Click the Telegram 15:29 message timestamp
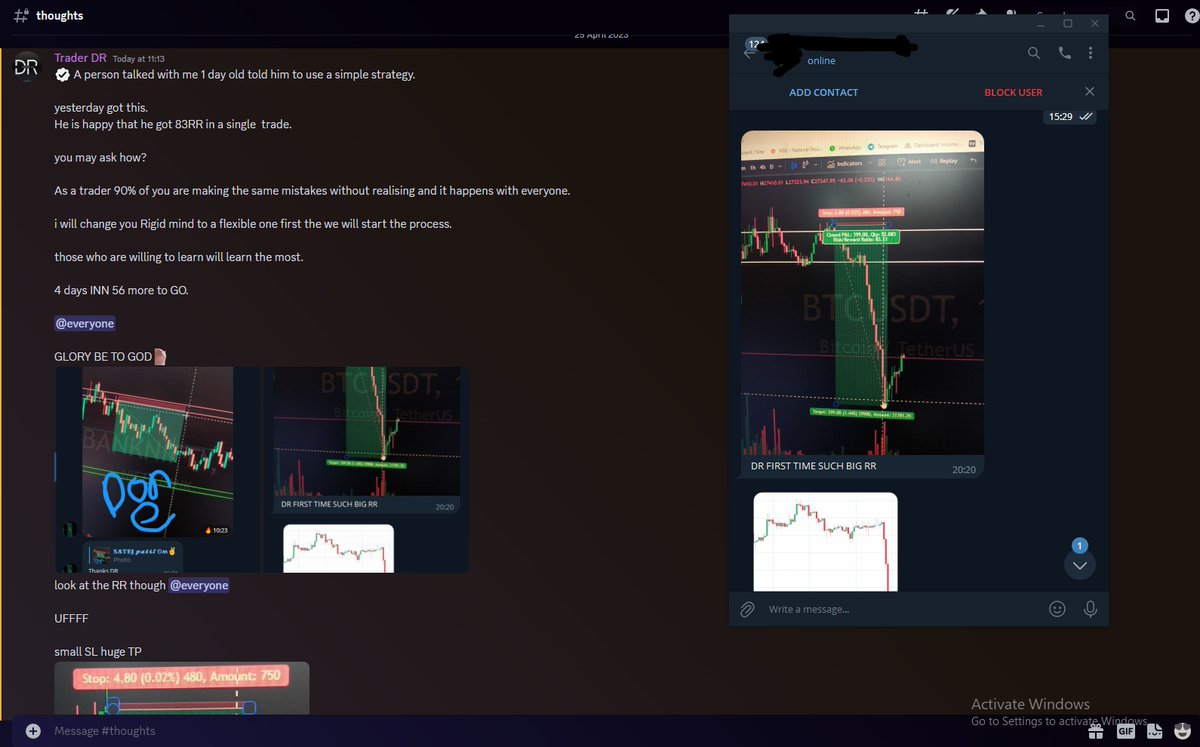Image resolution: width=1200 pixels, height=747 pixels. (1060, 117)
